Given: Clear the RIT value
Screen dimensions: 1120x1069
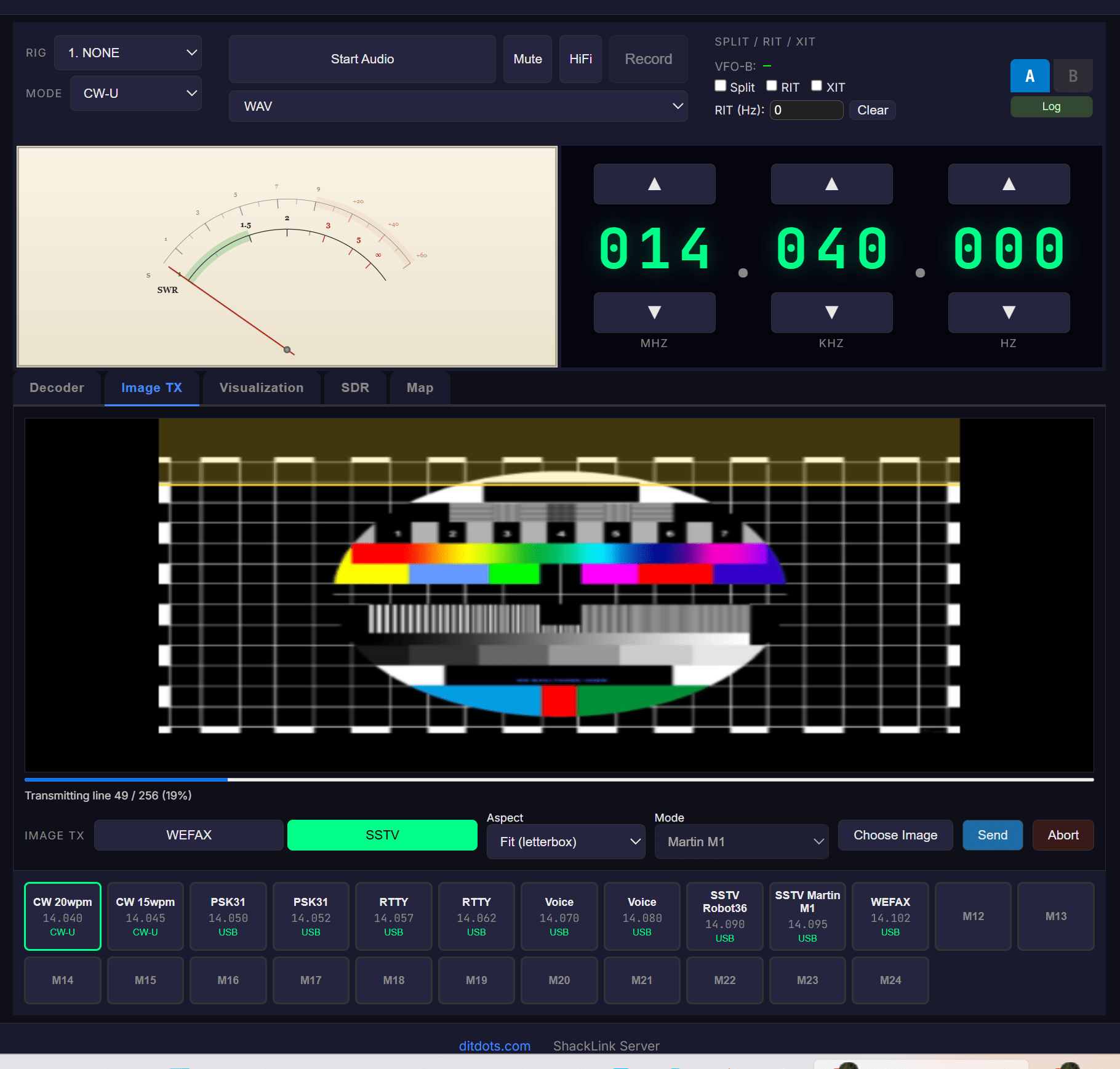Looking at the screenshot, I should pos(873,110).
